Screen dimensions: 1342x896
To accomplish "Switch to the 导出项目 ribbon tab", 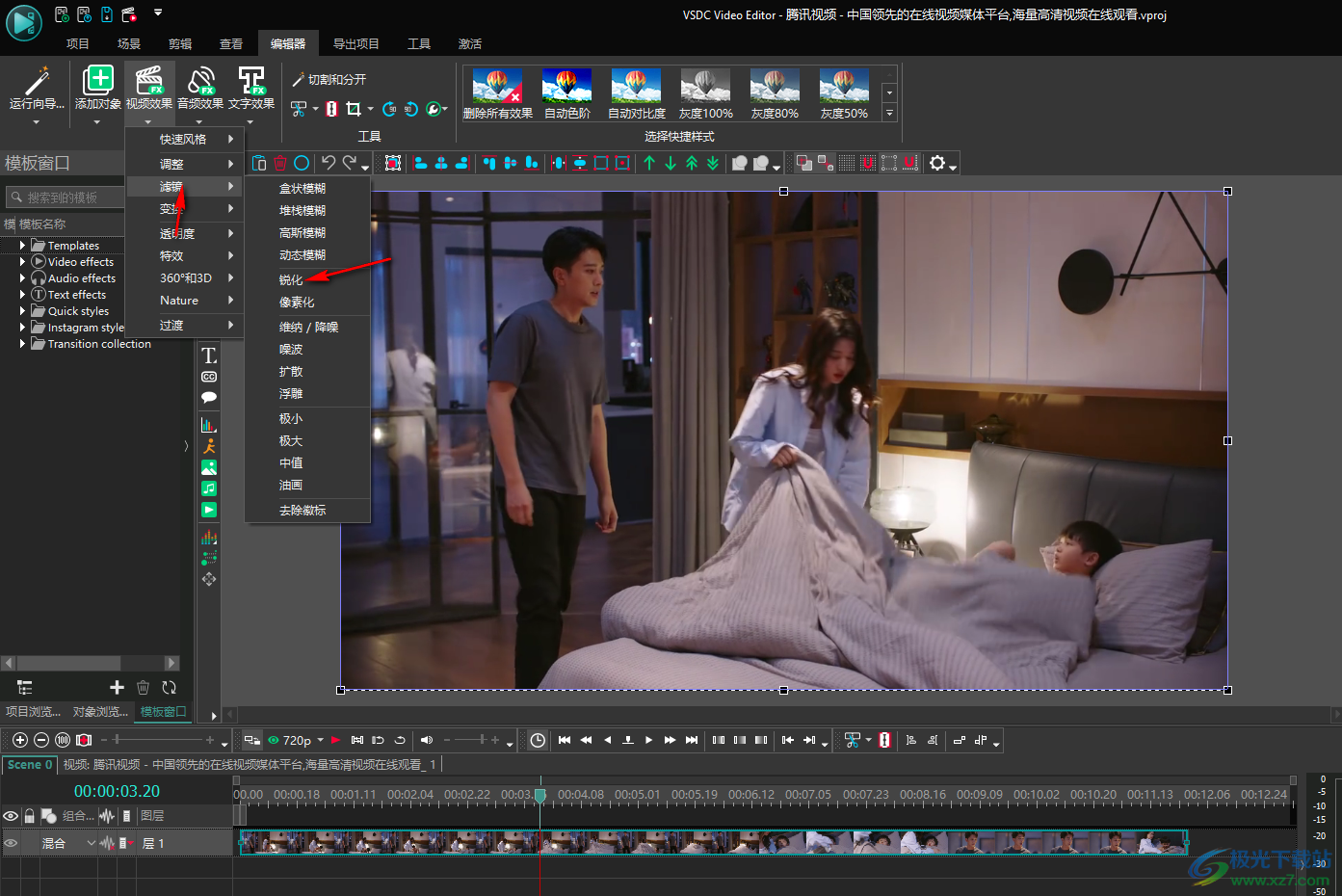I will click(356, 44).
